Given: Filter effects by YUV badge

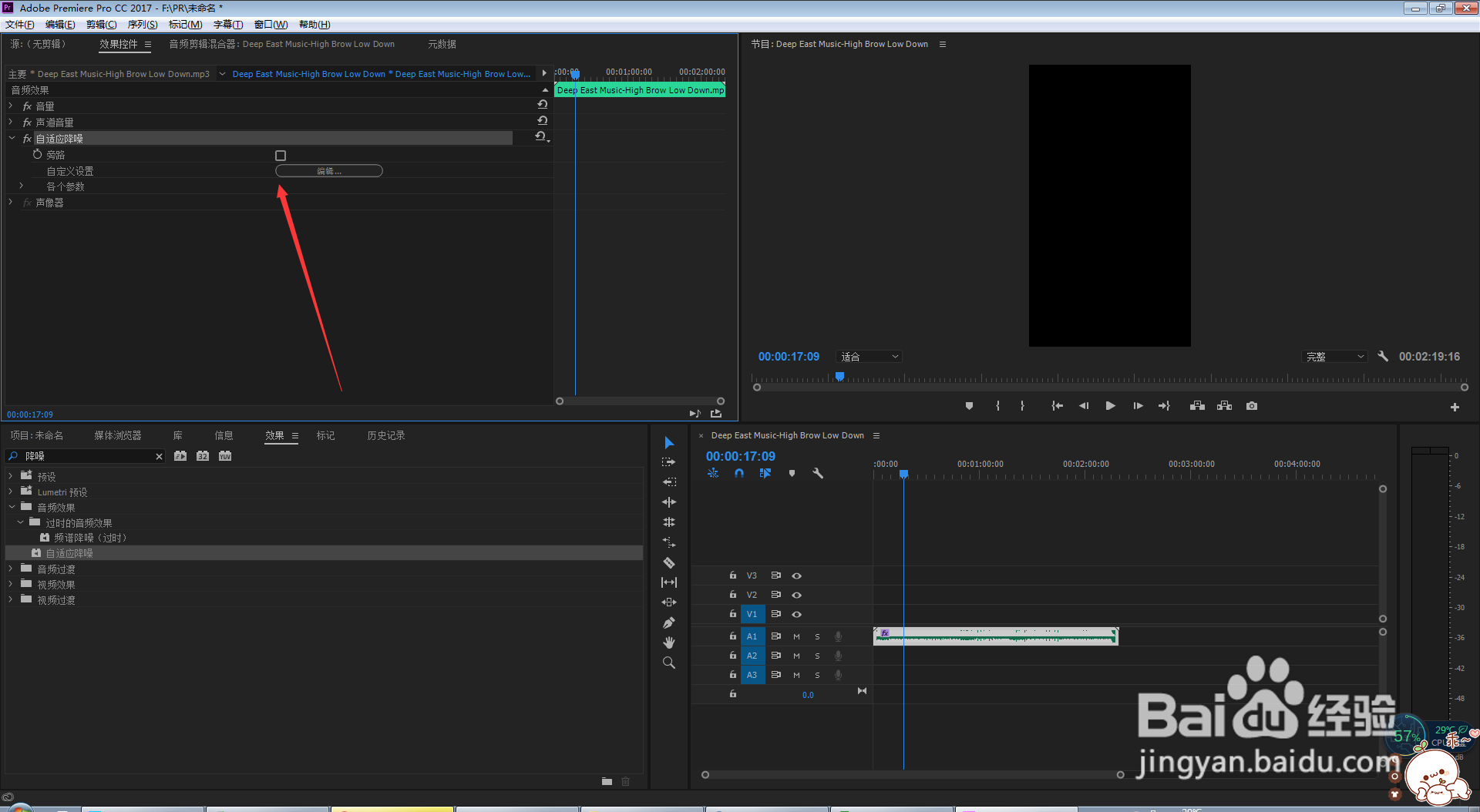Looking at the screenshot, I should tap(225, 456).
